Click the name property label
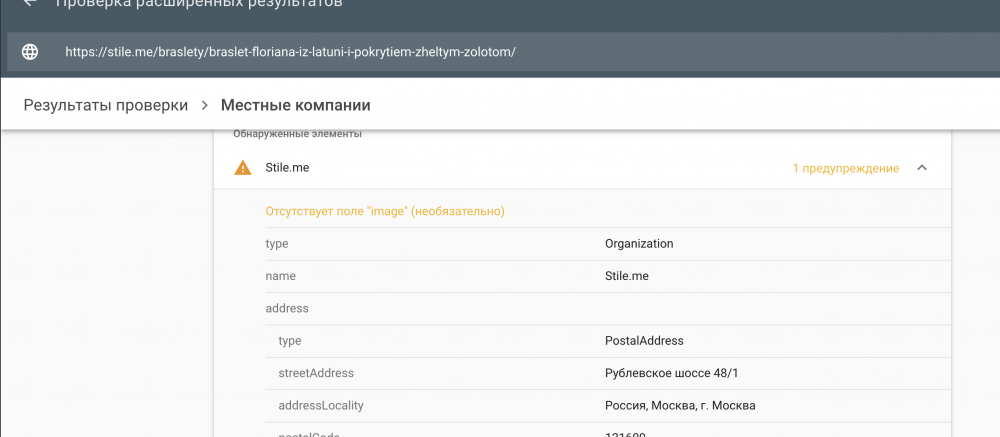1000x437 pixels. (280, 275)
